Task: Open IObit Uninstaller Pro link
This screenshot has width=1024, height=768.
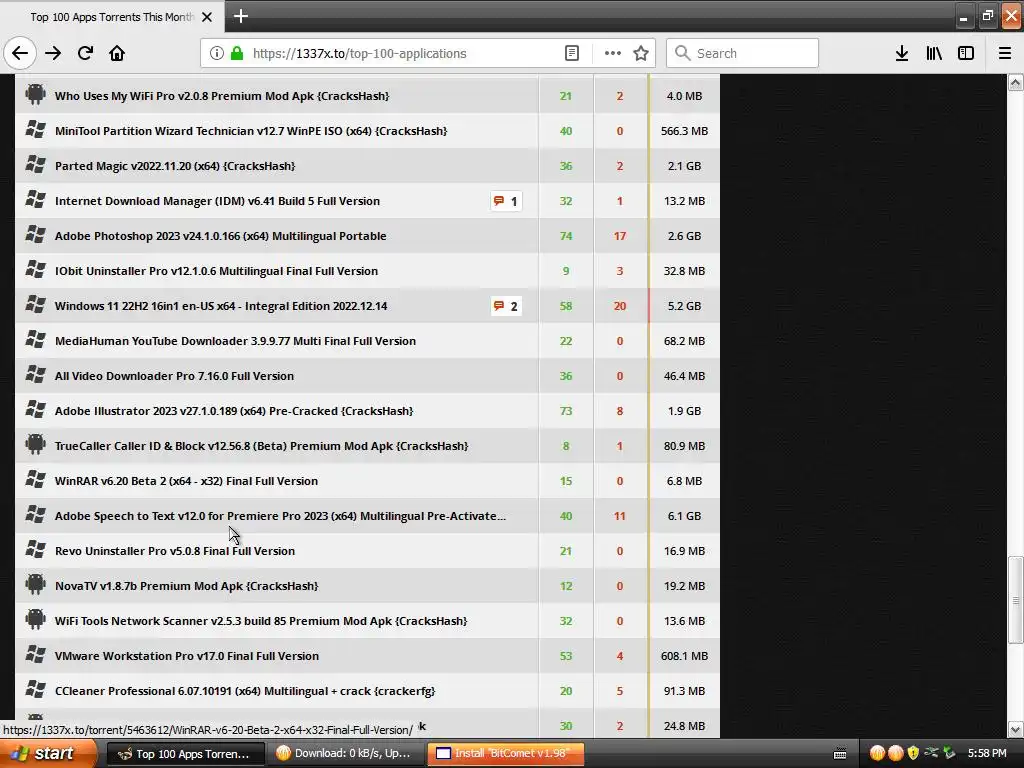Action: tap(216, 271)
